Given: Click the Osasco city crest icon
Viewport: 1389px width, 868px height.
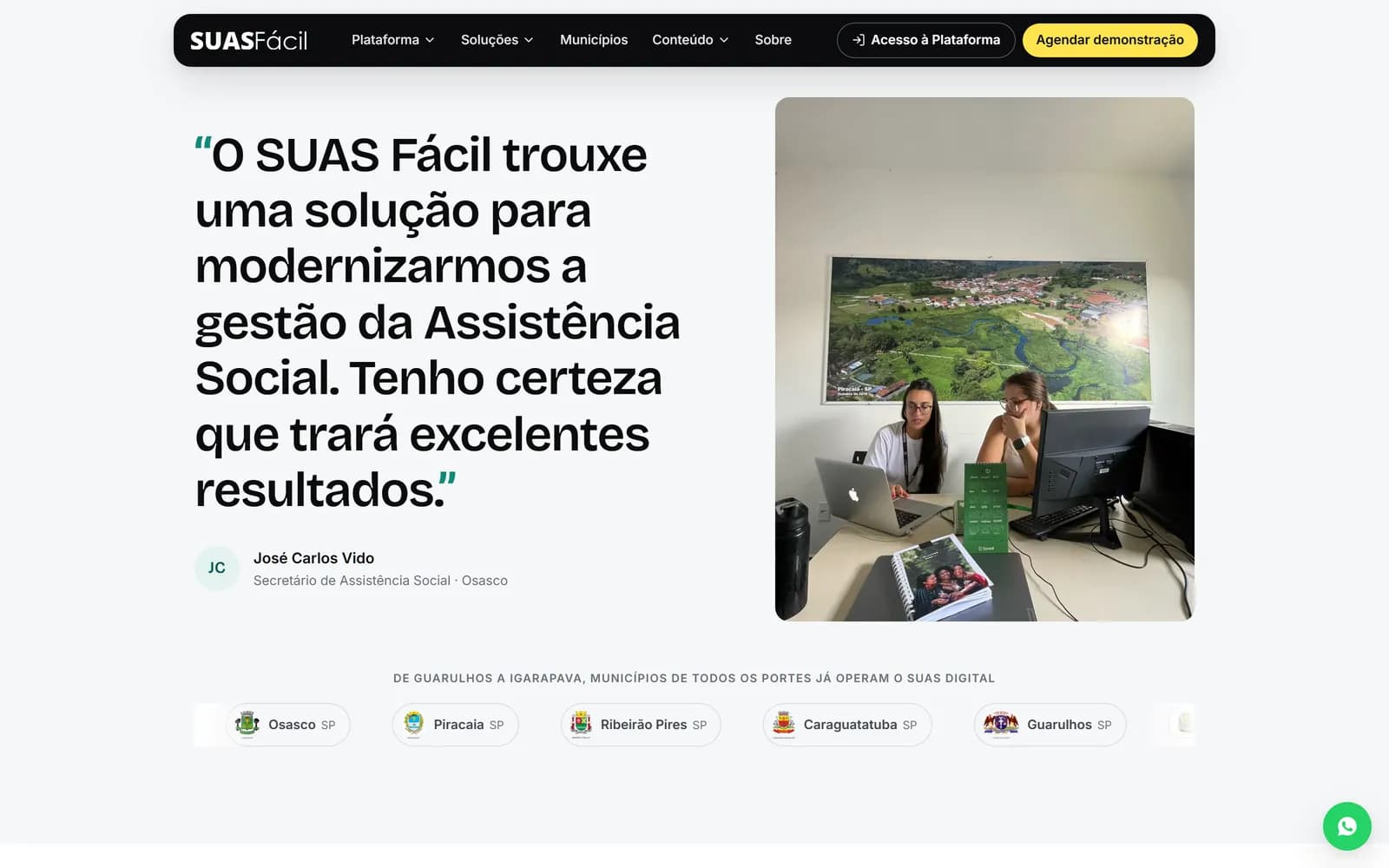Looking at the screenshot, I should coord(247,724).
